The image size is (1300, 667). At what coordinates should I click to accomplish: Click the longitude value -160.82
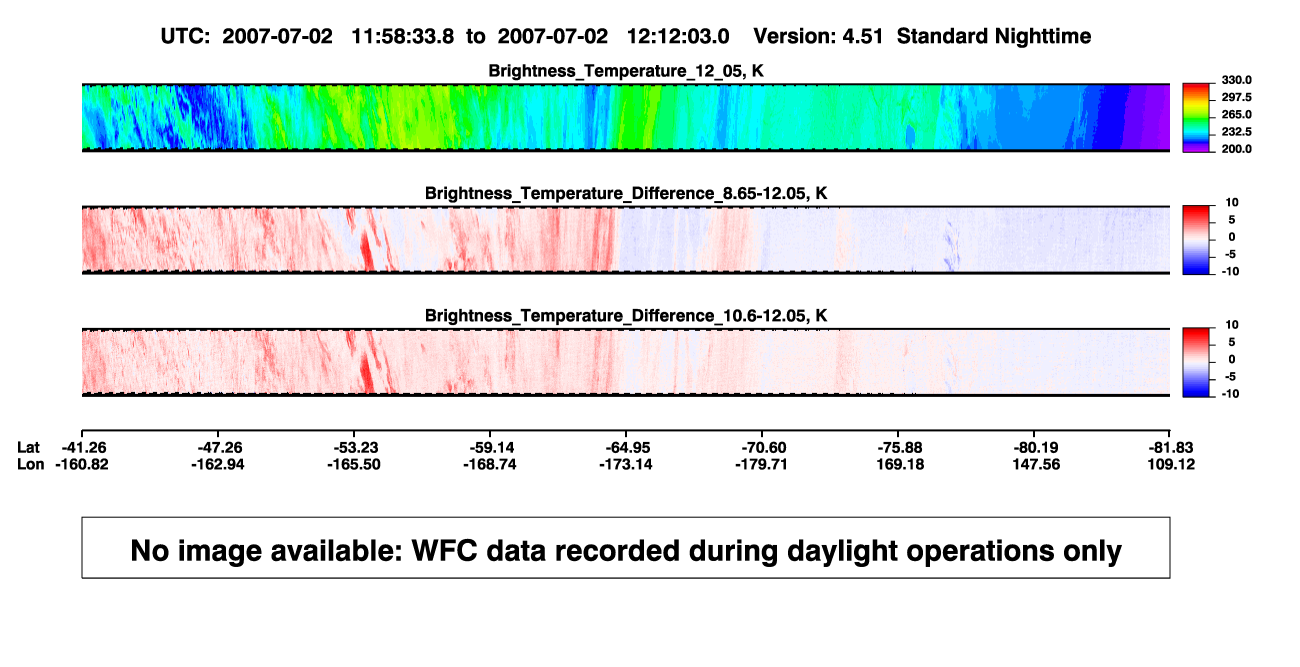click(82, 464)
